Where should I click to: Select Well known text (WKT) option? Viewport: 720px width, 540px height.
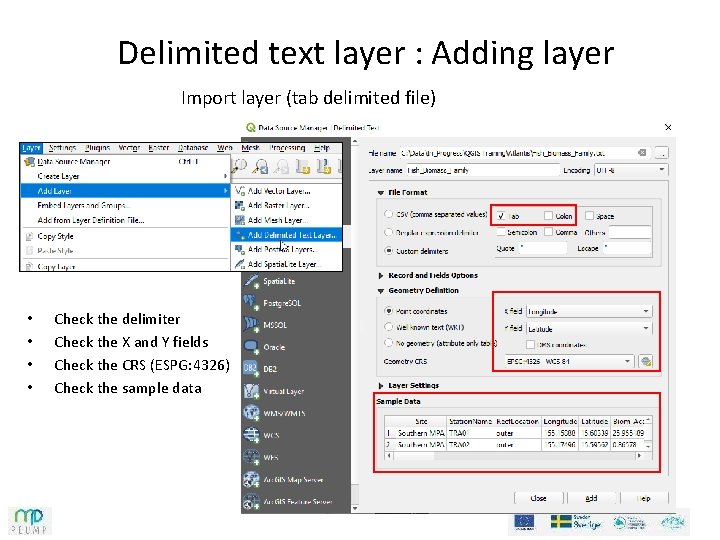(389, 327)
